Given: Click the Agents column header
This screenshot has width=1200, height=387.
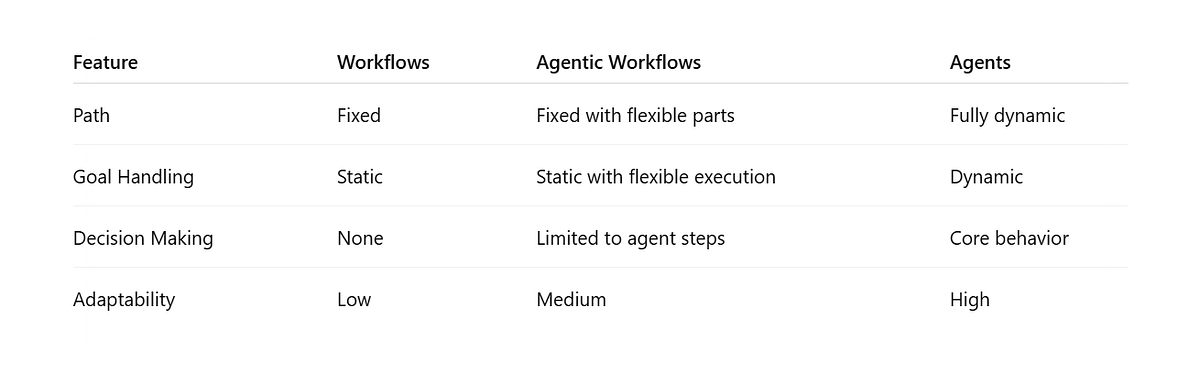Looking at the screenshot, I should 980,63.
